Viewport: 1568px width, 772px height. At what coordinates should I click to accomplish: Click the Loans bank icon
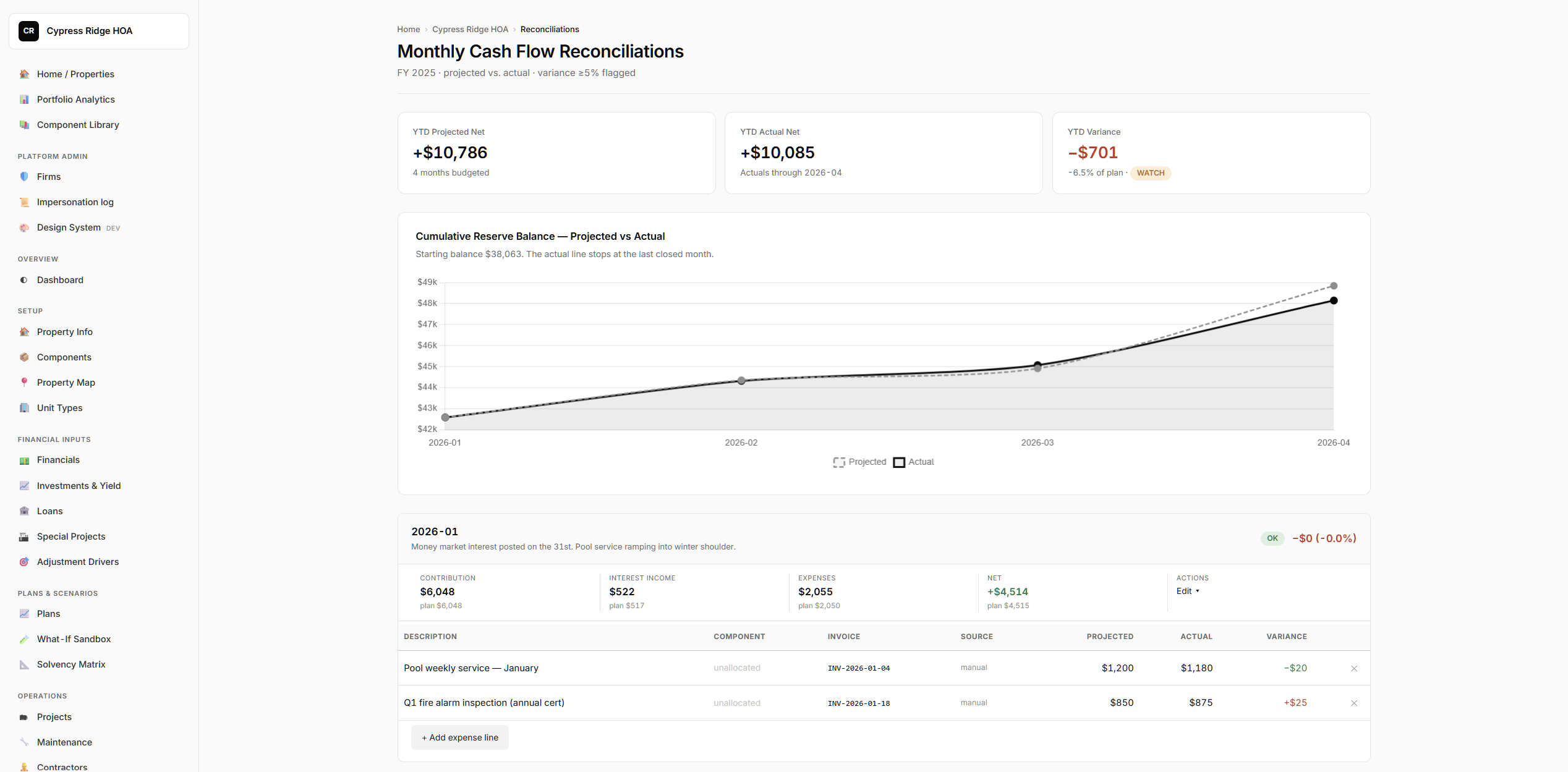pyautogui.click(x=24, y=511)
